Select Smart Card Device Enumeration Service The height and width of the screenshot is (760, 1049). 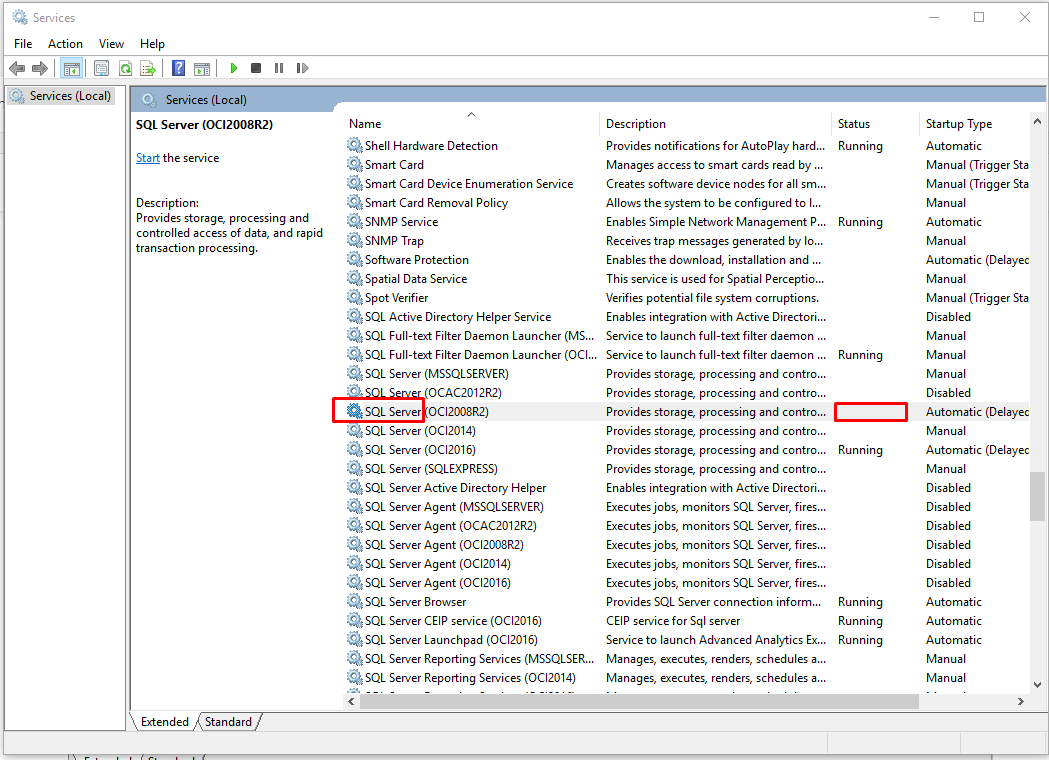(x=688, y=183)
